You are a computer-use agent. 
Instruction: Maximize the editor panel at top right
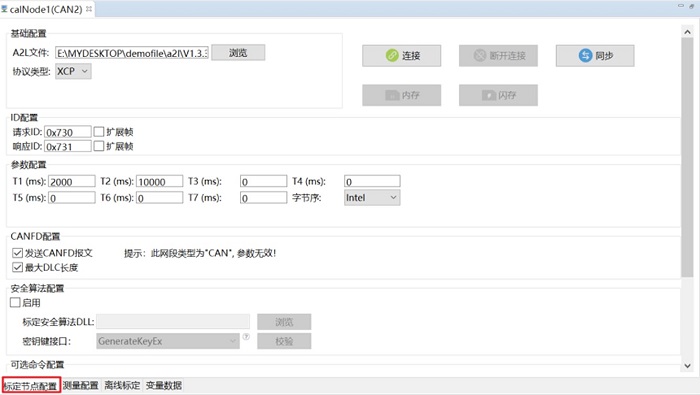click(692, 6)
